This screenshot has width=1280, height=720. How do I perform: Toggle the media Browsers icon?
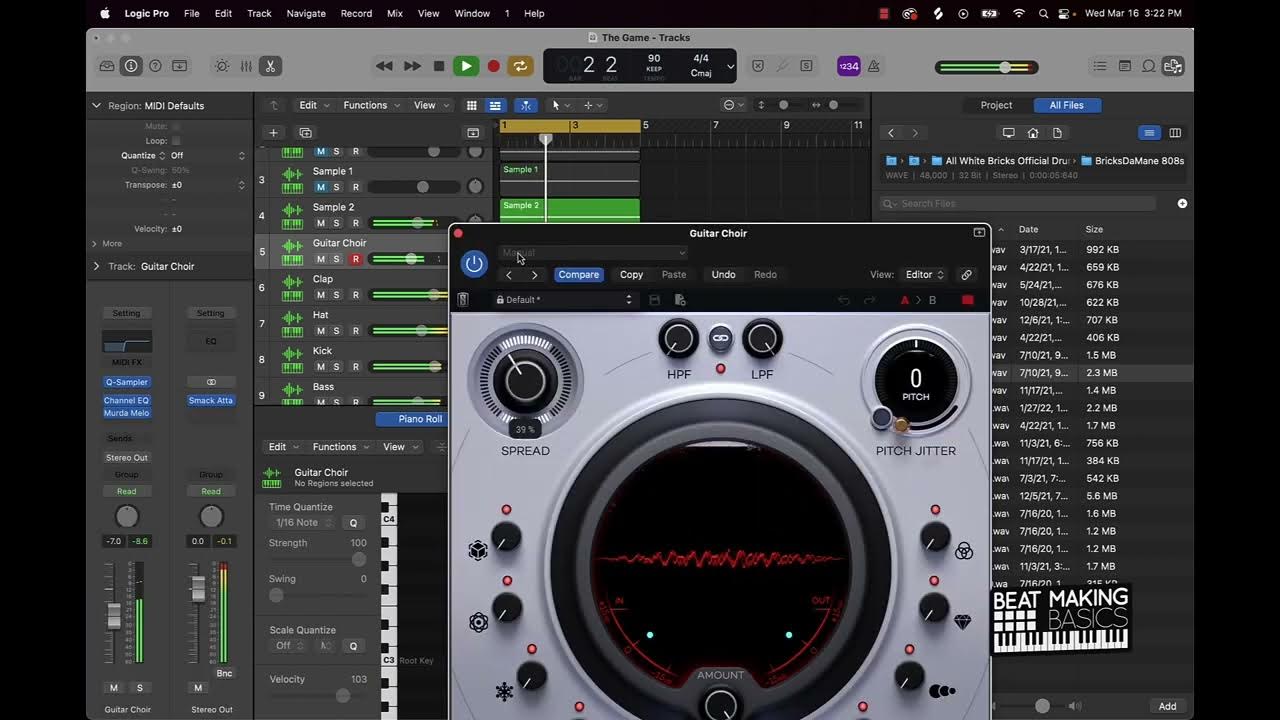click(1173, 66)
